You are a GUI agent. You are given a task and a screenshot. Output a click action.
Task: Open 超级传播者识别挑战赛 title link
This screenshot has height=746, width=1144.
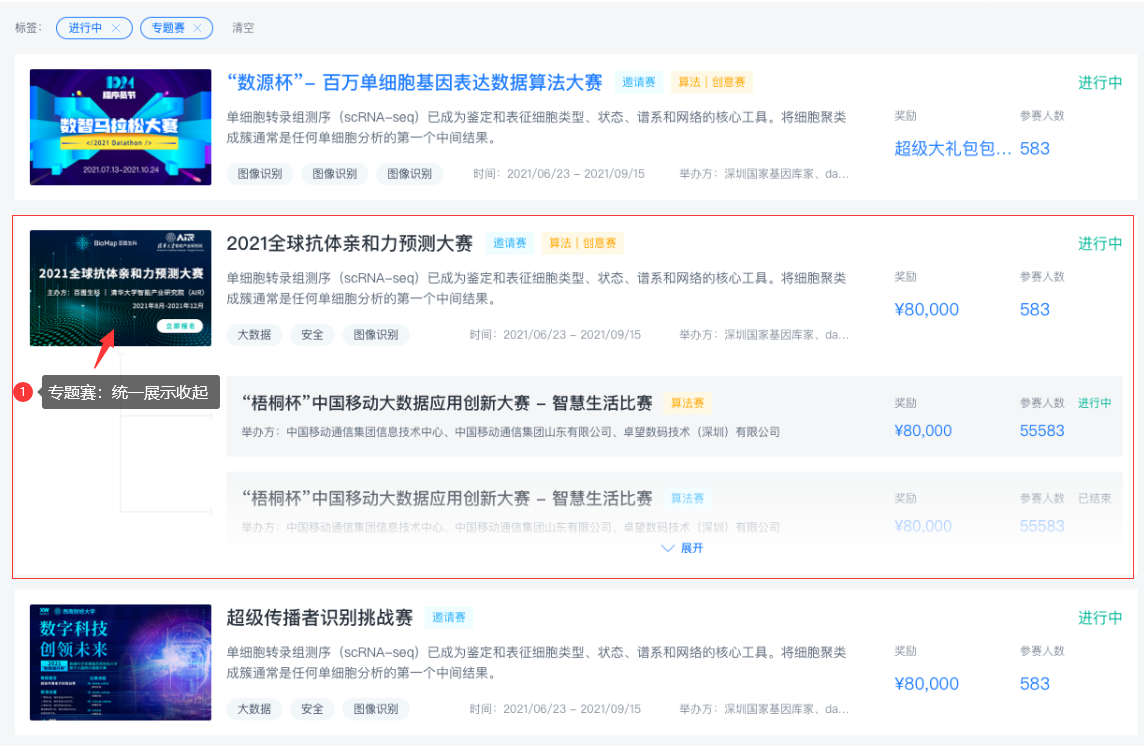click(x=320, y=618)
